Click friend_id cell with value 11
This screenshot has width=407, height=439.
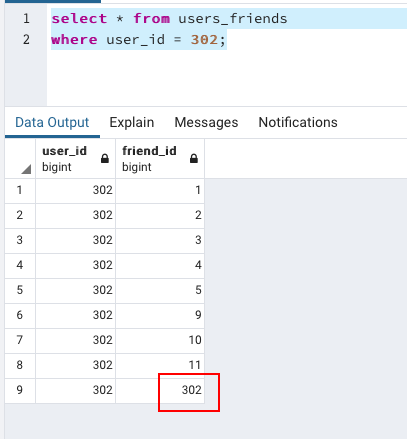(x=160, y=365)
